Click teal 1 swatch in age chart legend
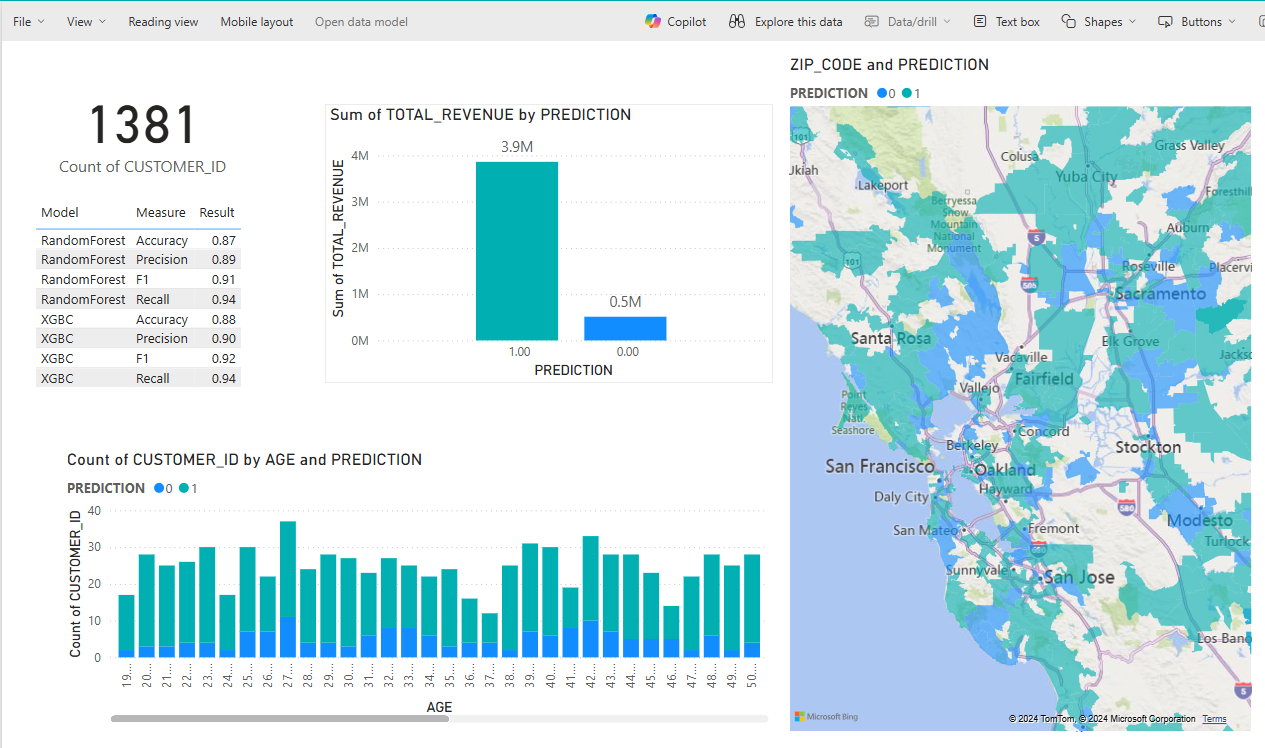The image size is (1265, 748). click(x=184, y=488)
